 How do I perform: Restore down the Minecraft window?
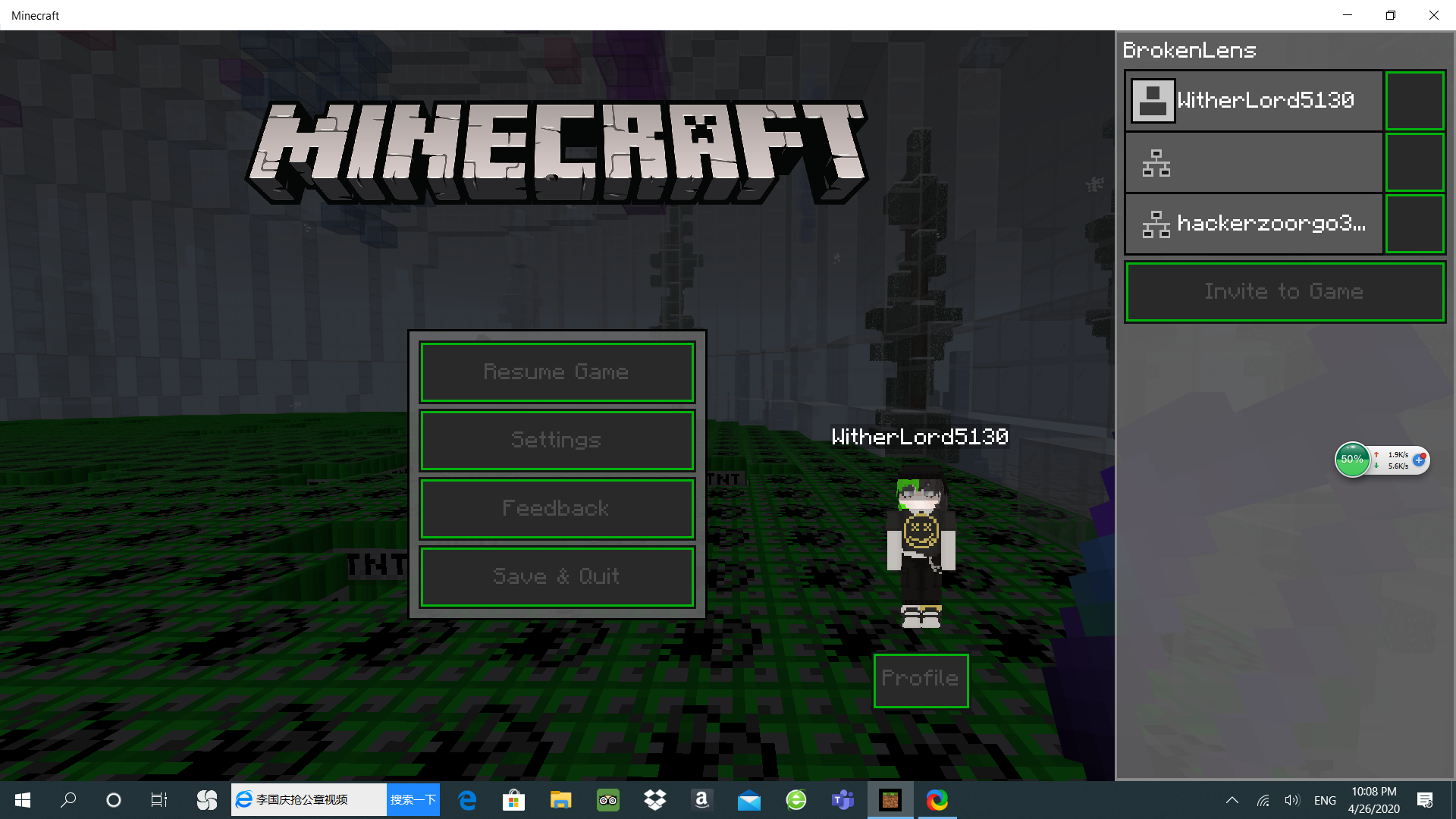click(x=1391, y=15)
